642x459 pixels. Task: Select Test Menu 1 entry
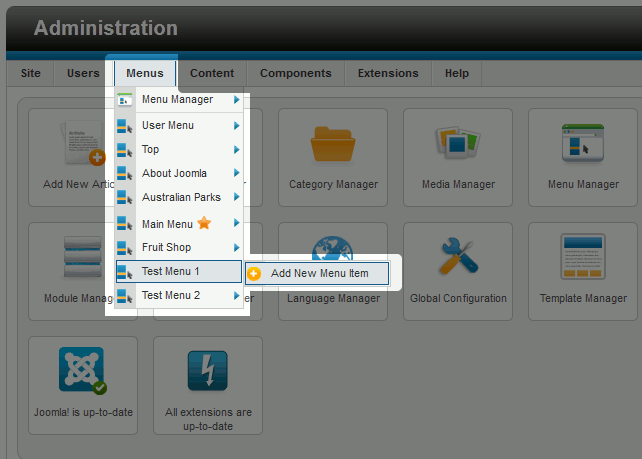179,271
